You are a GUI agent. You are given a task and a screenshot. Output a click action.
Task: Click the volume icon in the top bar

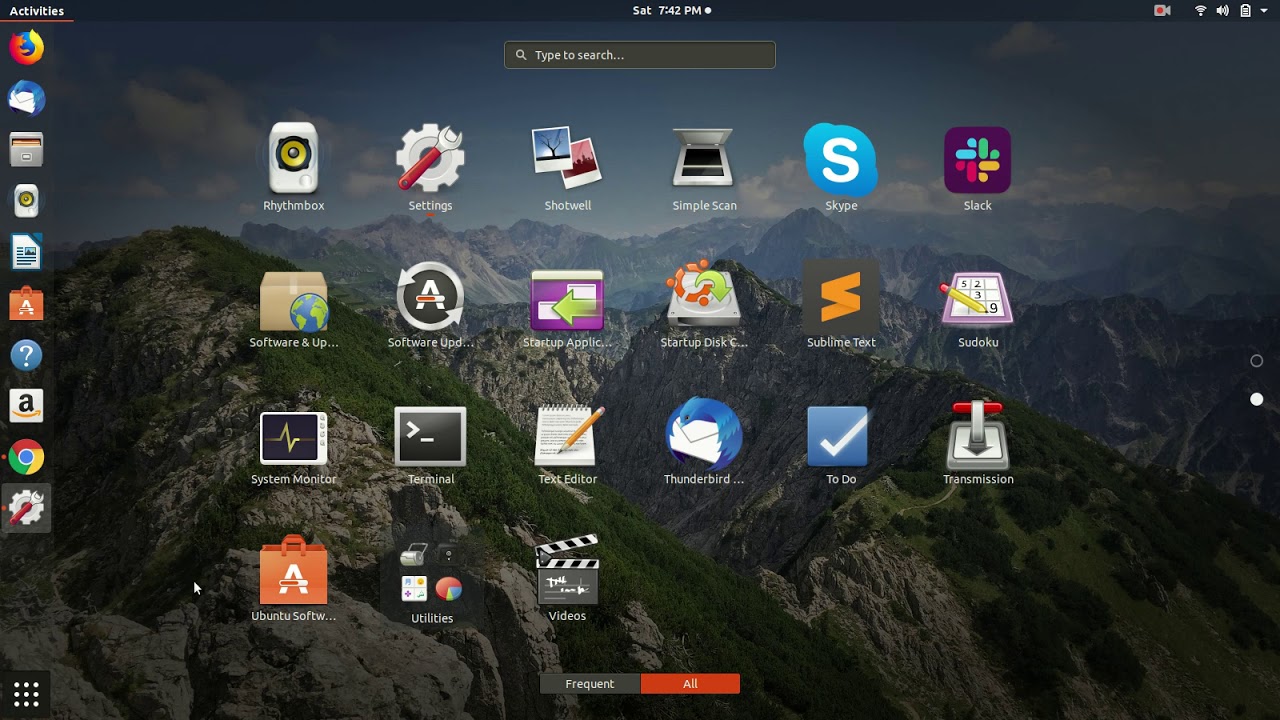(x=1223, y=11)
